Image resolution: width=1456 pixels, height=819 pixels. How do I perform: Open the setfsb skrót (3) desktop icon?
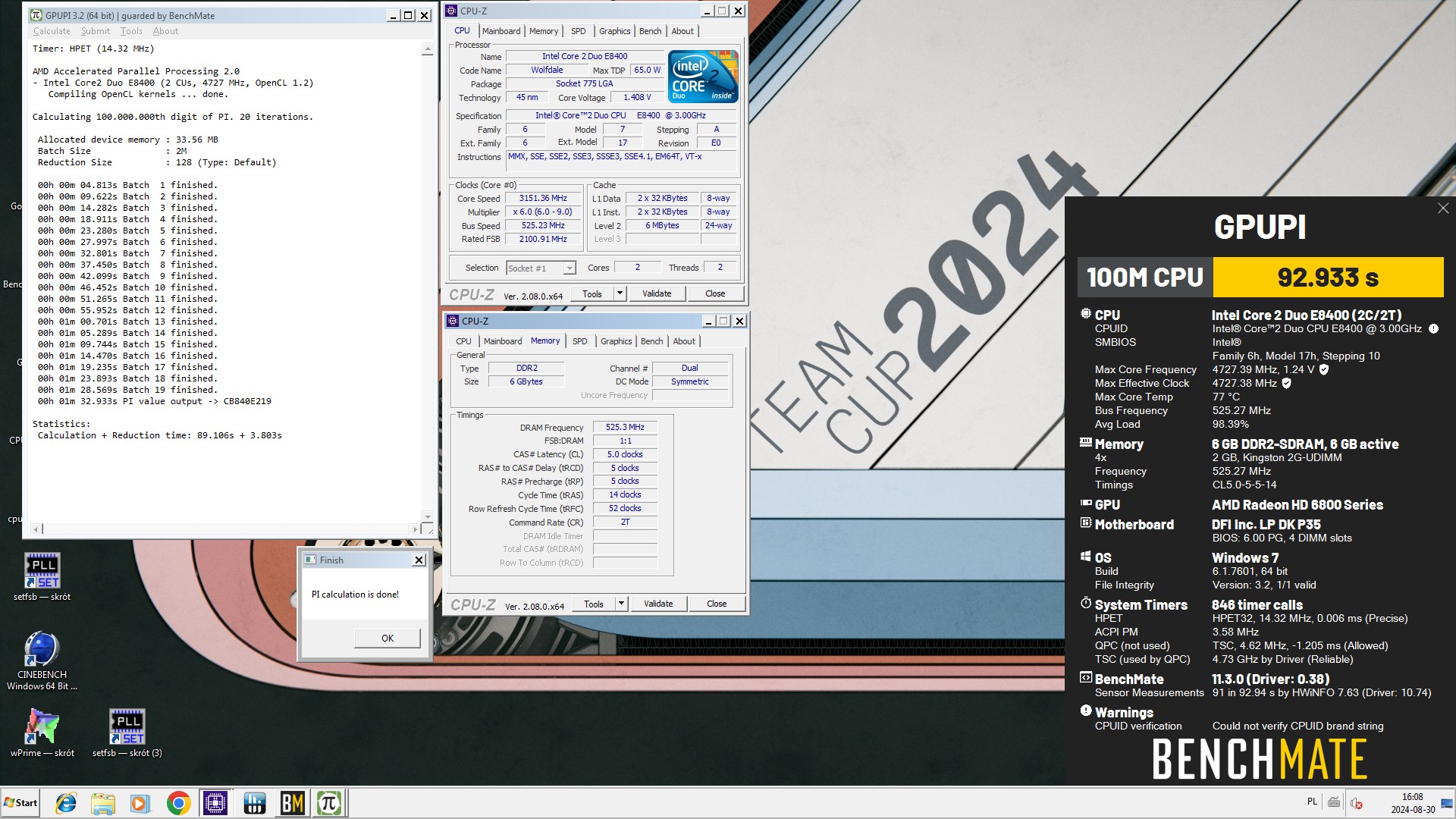(x=127, y=733)
